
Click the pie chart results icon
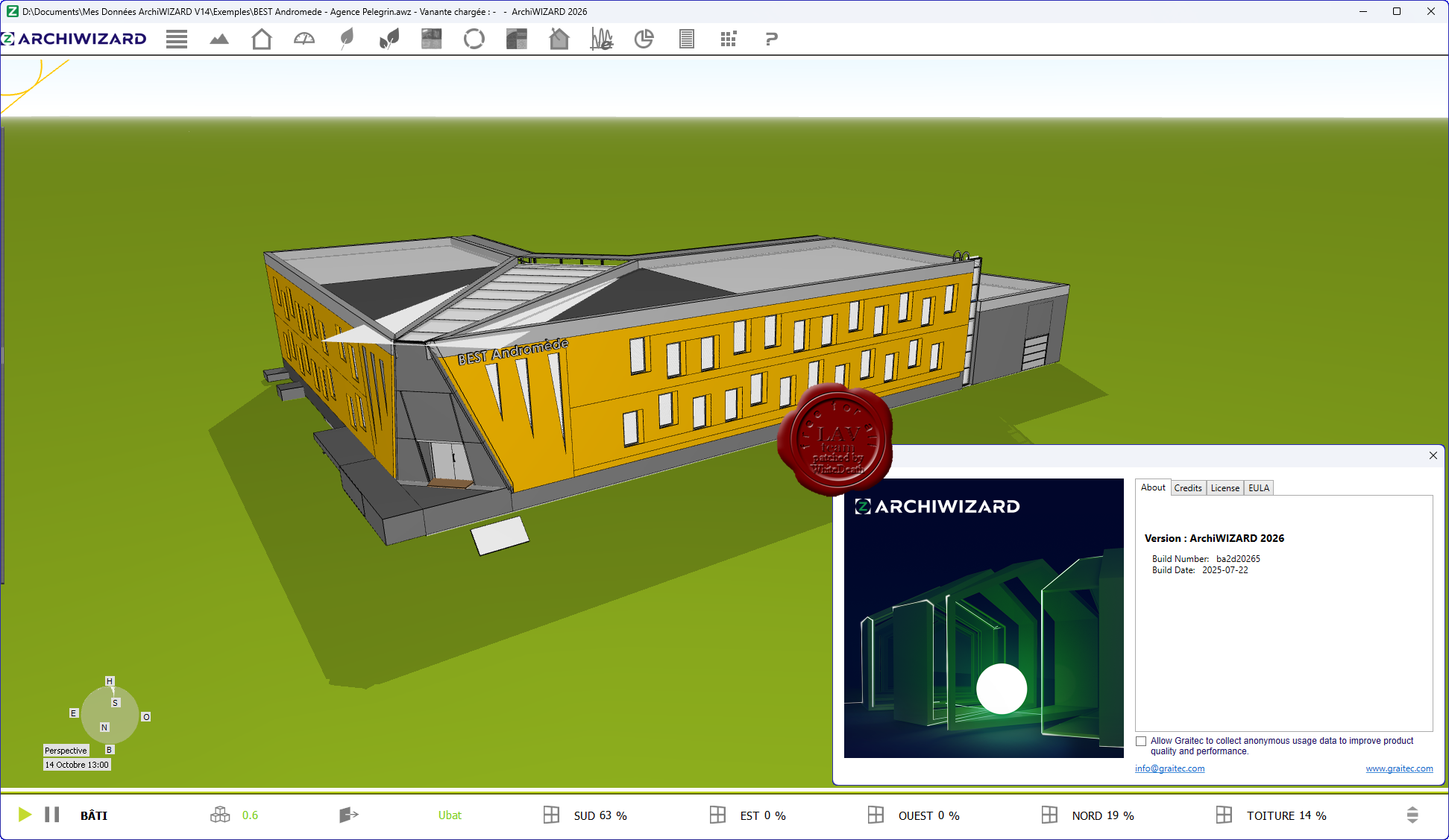pyautogui.click(x=644, y=40)
